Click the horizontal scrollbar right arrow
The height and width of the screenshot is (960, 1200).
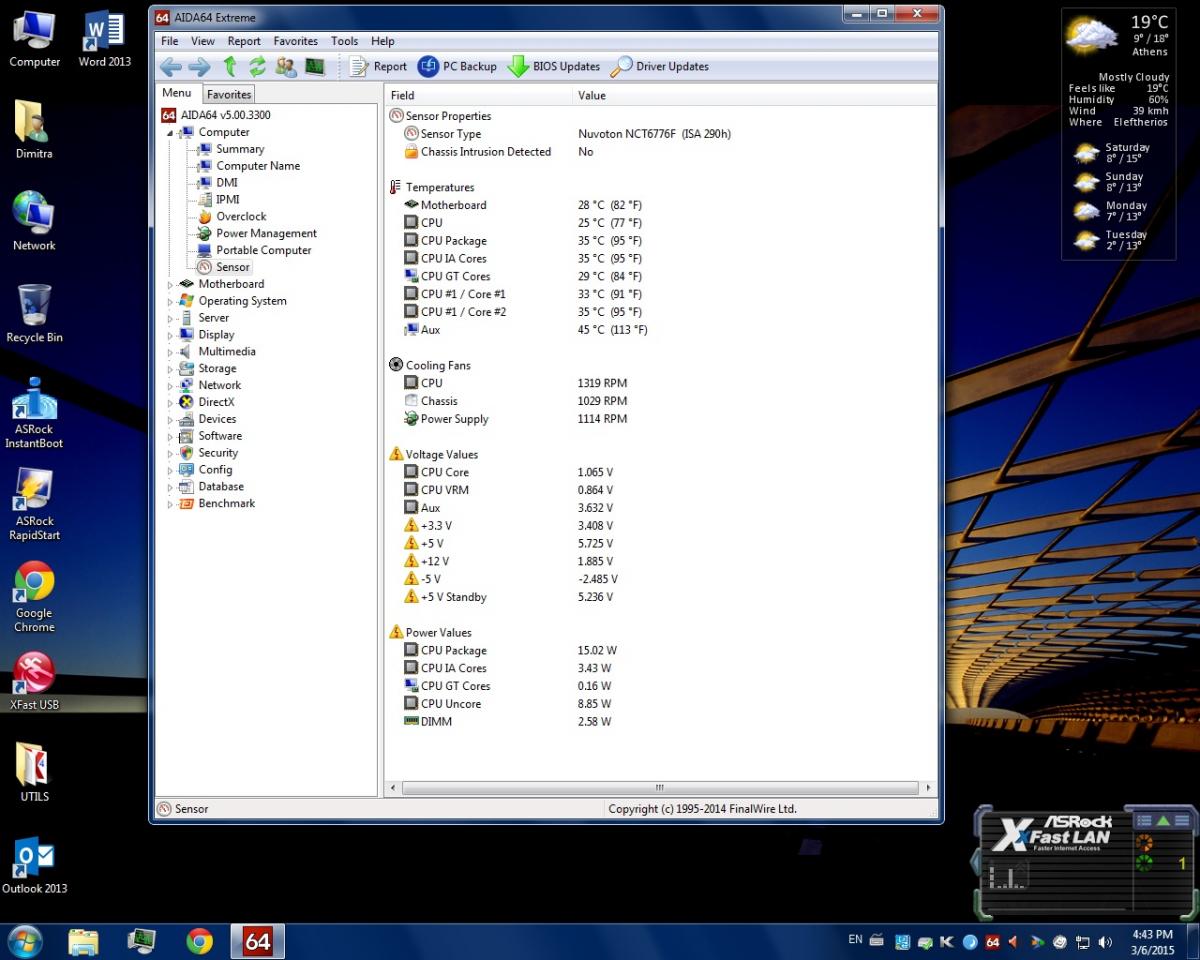tap(929, 788)
